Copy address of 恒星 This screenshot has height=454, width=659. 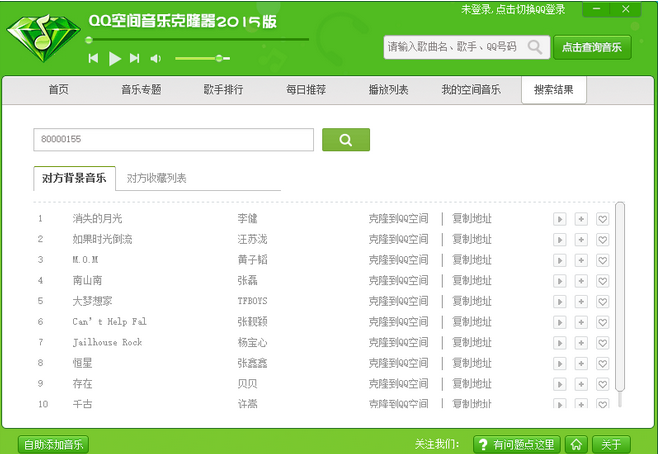click(x=472, y=363)
